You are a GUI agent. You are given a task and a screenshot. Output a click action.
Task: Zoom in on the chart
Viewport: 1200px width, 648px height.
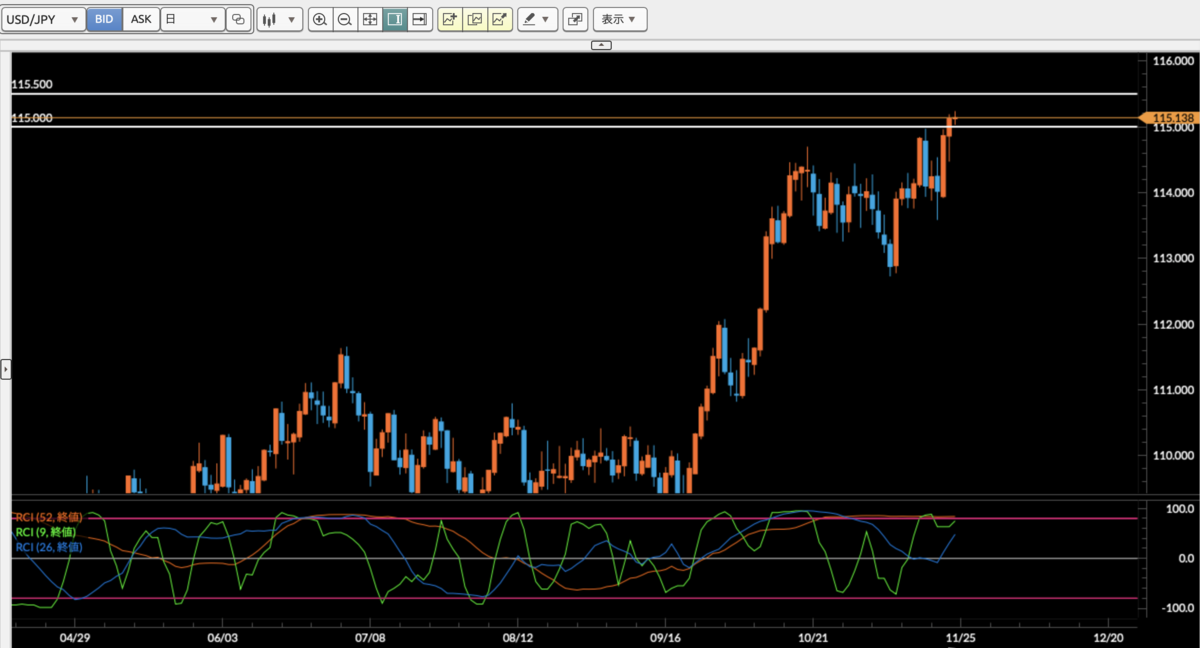(x=319, y=18)
